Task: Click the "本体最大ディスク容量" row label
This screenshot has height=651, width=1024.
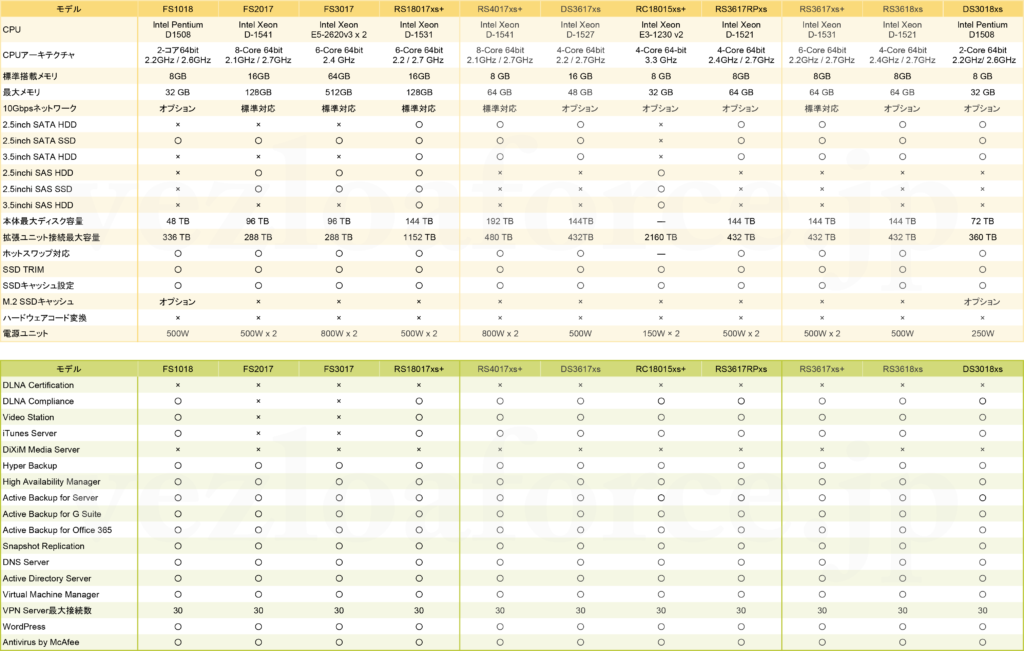Action: point(42,221)
